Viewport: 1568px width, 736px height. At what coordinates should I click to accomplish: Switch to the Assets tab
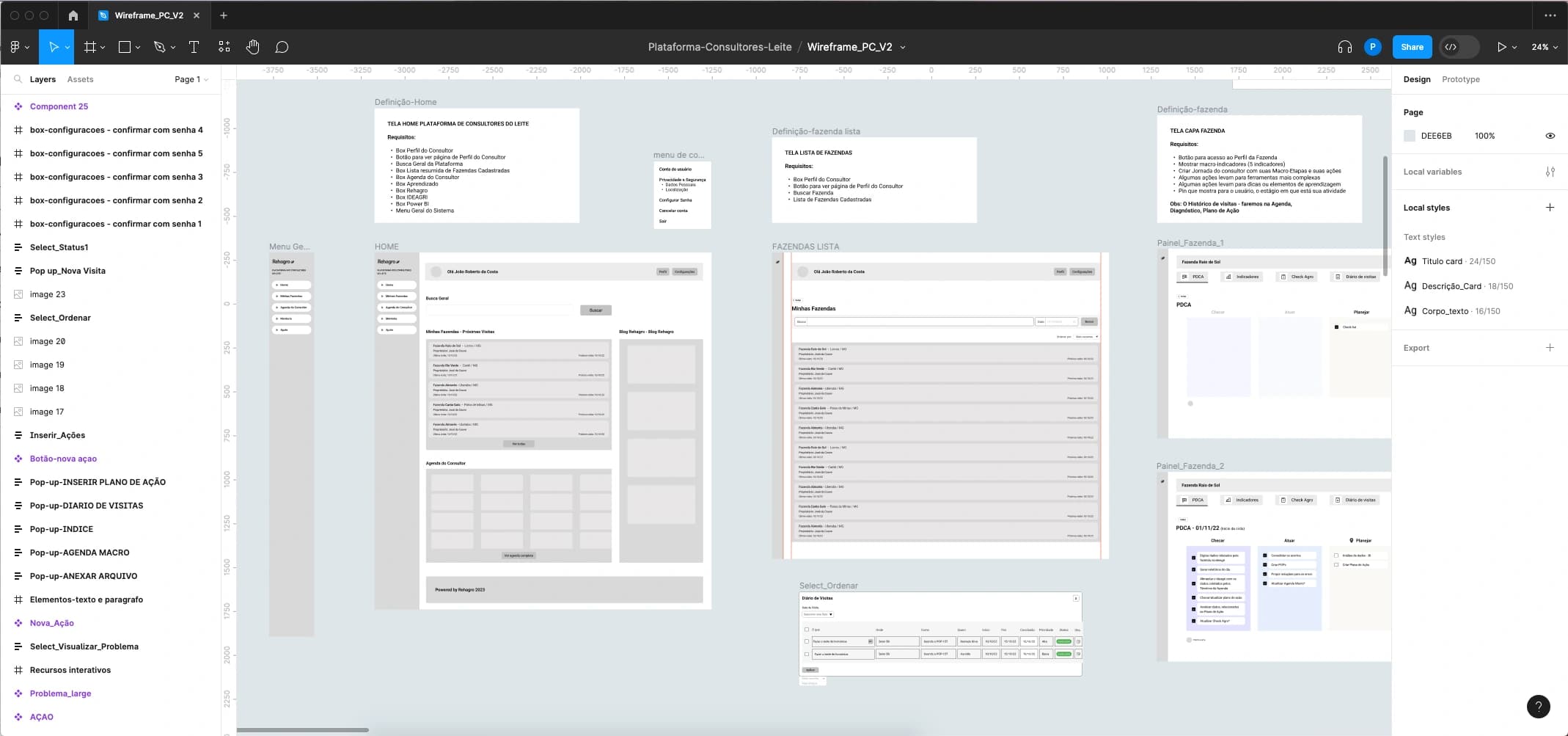80,79
